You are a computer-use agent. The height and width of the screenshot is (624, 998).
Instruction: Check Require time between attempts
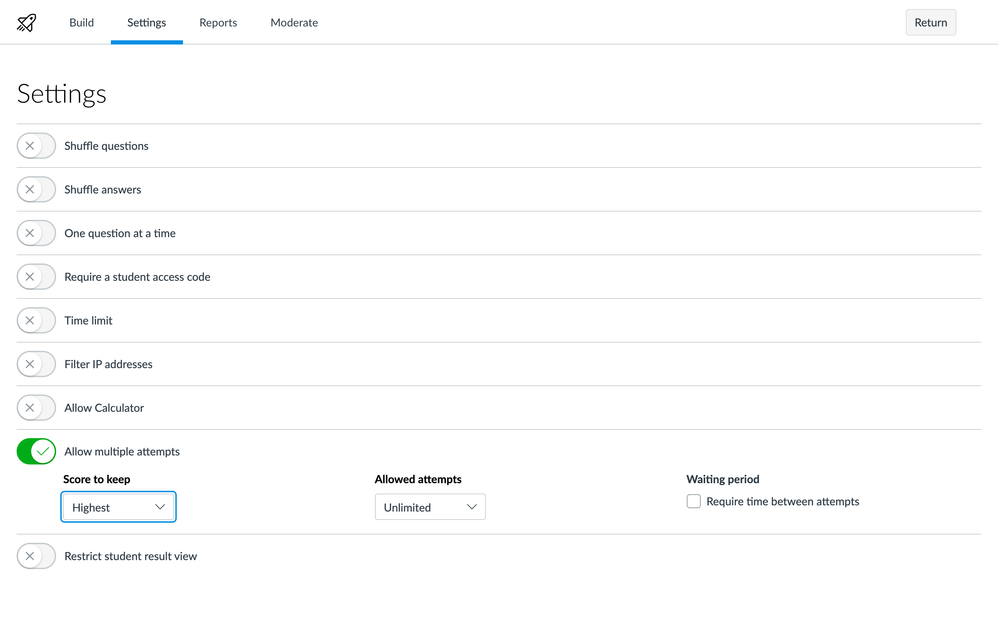[x=693, y=501]
